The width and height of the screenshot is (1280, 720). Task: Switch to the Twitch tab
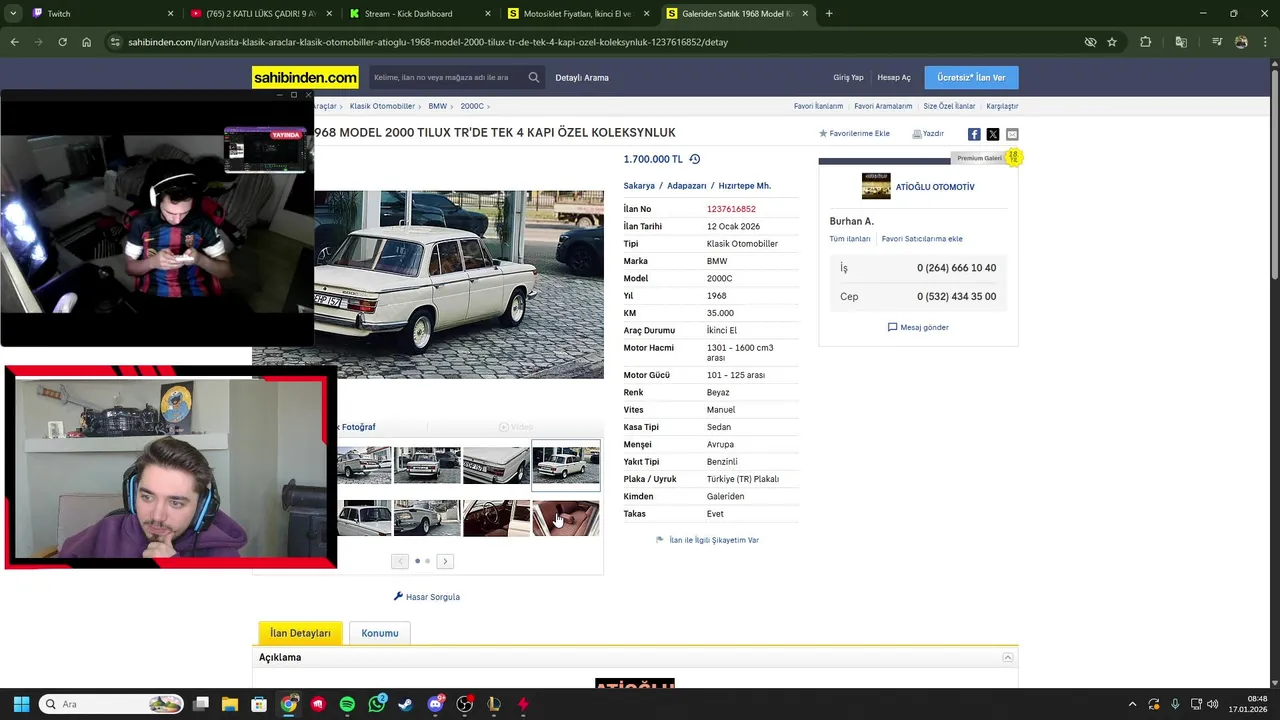[101, 14]
